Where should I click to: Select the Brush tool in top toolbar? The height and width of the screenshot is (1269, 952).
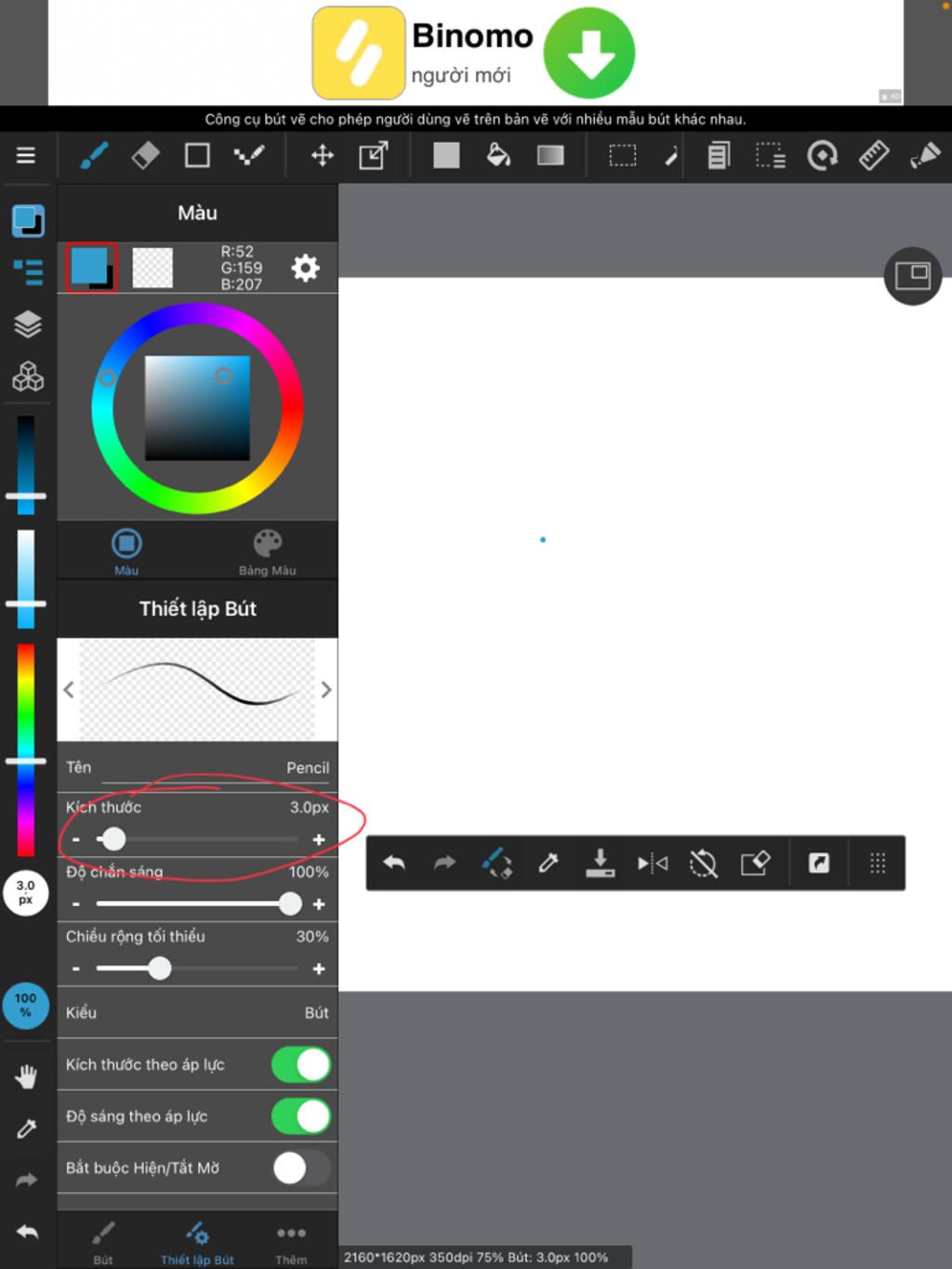[x=93, y=155]
